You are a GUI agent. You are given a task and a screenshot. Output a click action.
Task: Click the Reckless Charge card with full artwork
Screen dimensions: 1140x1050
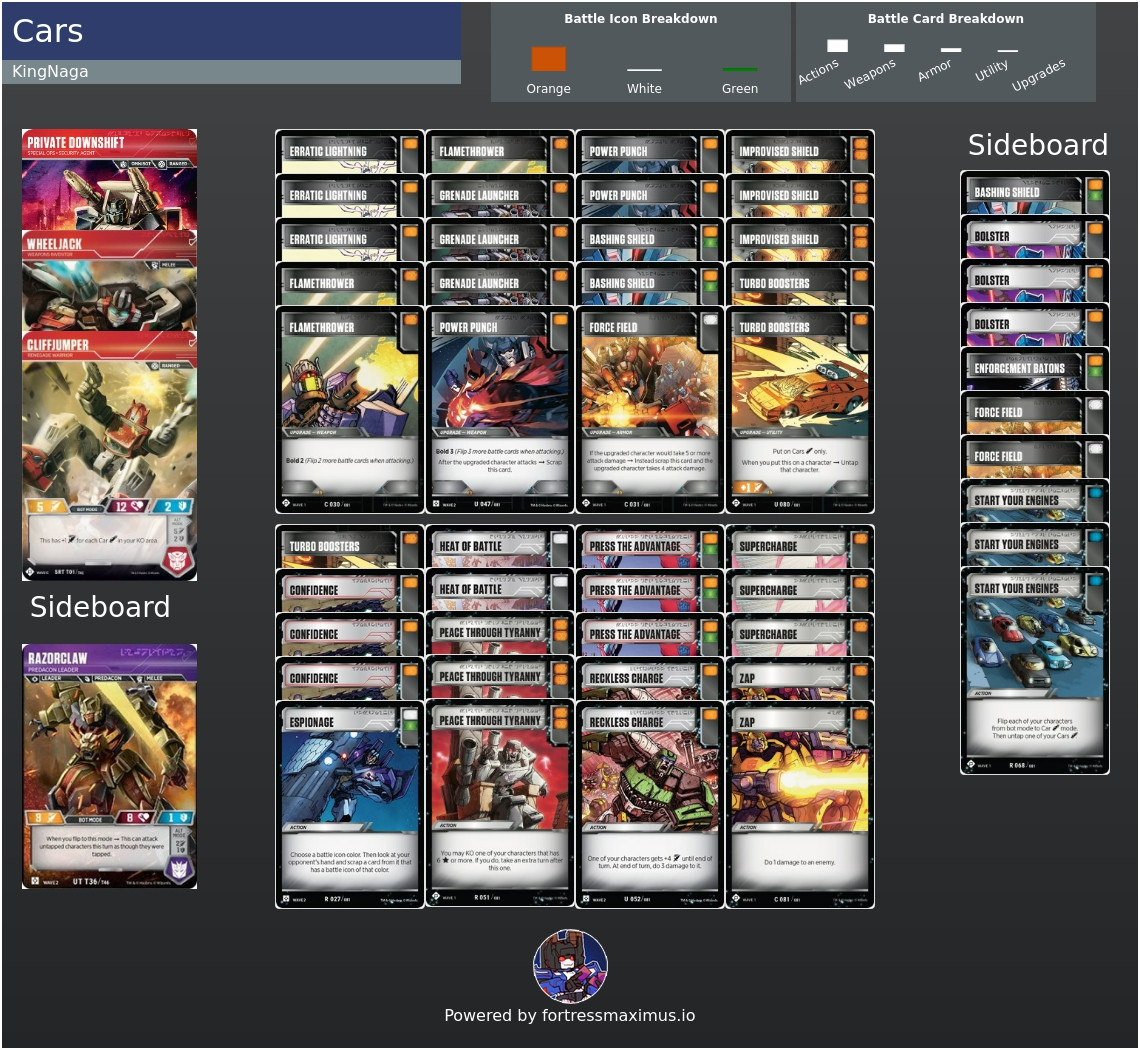(x=650, y=805)
